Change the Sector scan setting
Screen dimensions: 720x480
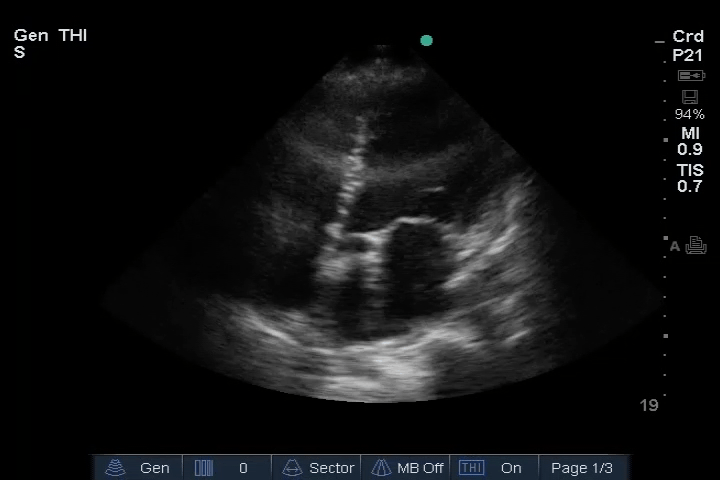(331, 468)
